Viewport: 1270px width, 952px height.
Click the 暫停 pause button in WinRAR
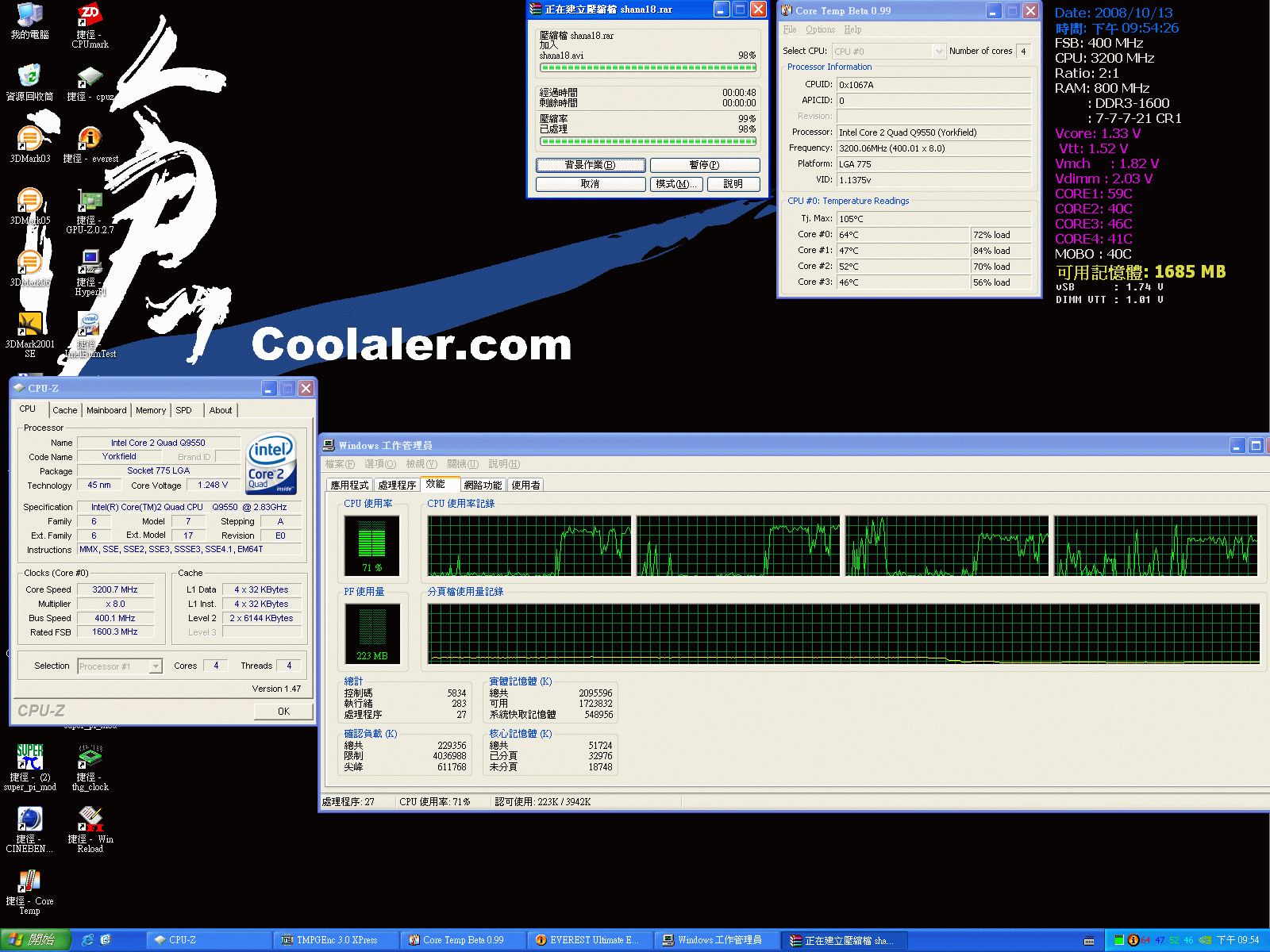(705, 165)
